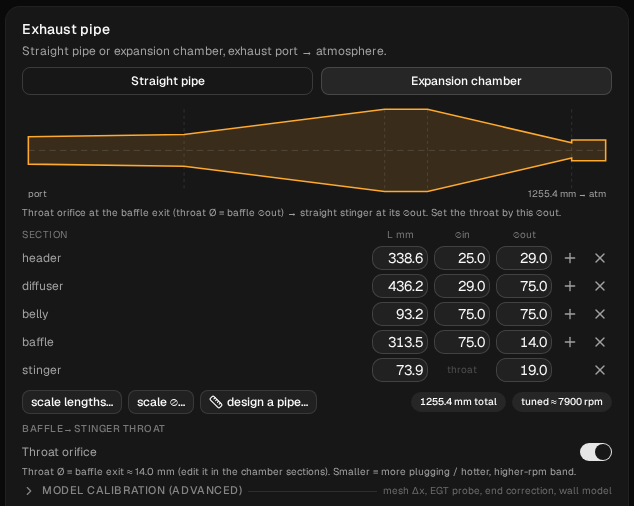Viewport: 634px width, 506px height.
Task: Toggle the Throat orifice switch
Action: click(596, 452)
